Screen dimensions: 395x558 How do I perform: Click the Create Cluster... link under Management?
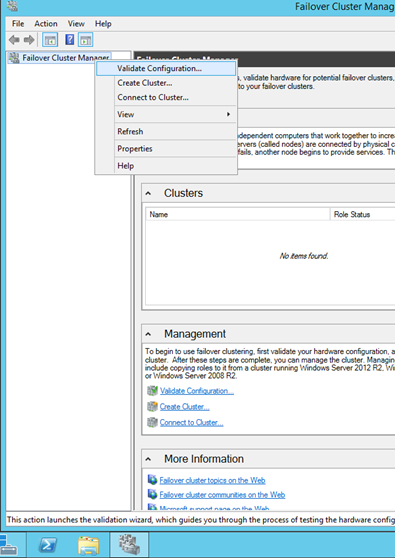pos(184,406)
